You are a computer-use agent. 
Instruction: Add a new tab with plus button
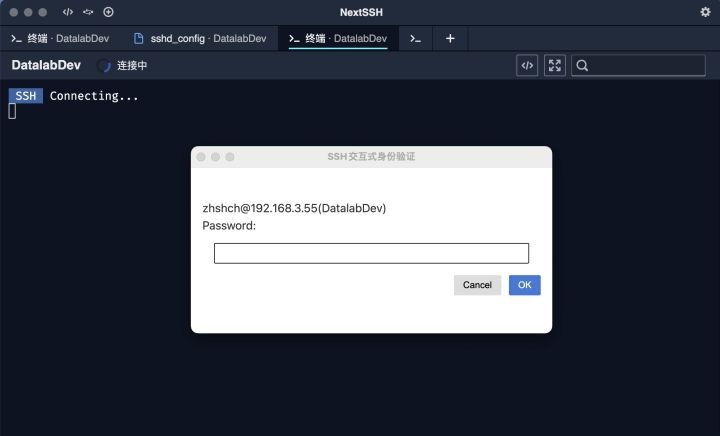[x=450, y=39]
